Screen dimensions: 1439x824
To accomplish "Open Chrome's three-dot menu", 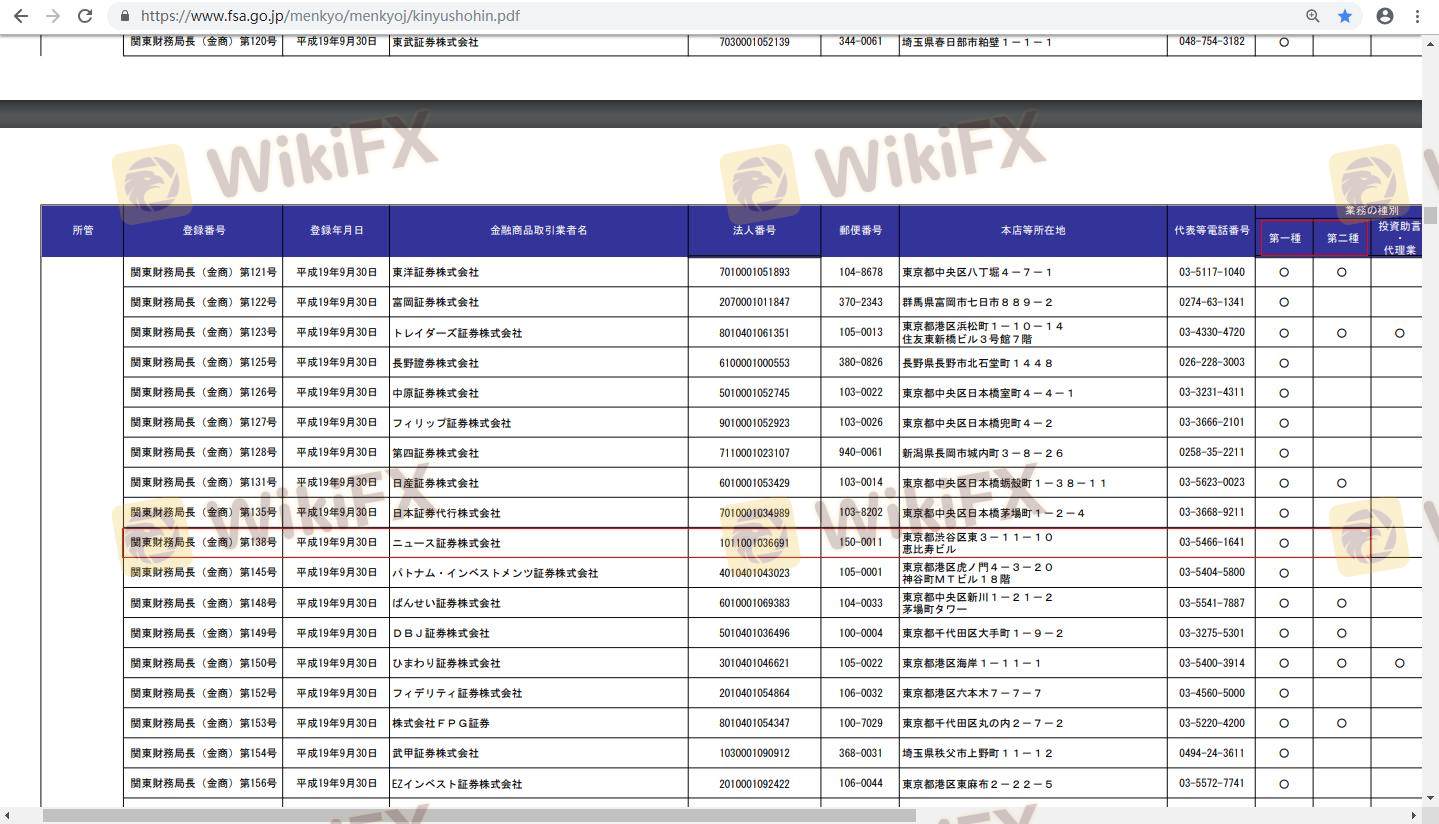I will pyautogui.click(x=1418, y=16).
